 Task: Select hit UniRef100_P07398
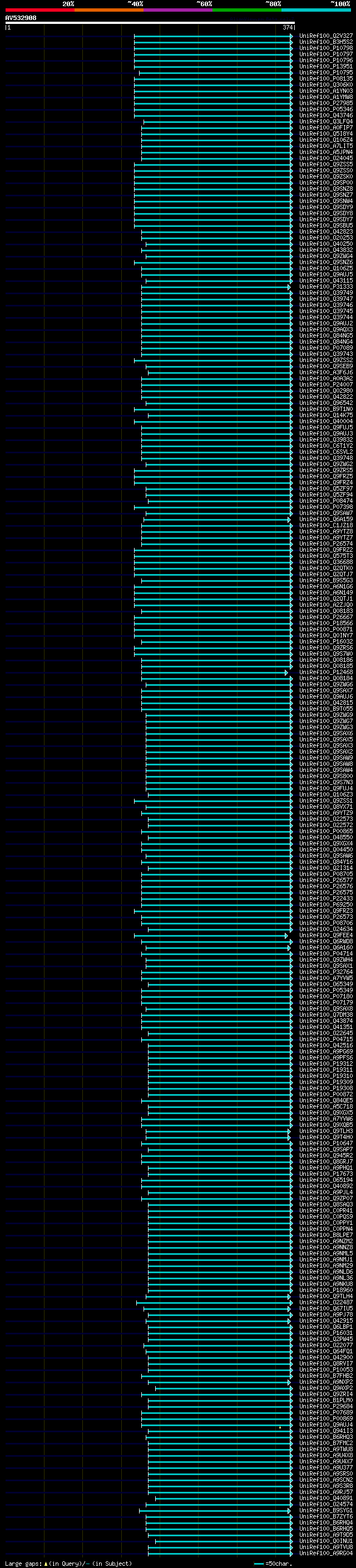[325, 506]
